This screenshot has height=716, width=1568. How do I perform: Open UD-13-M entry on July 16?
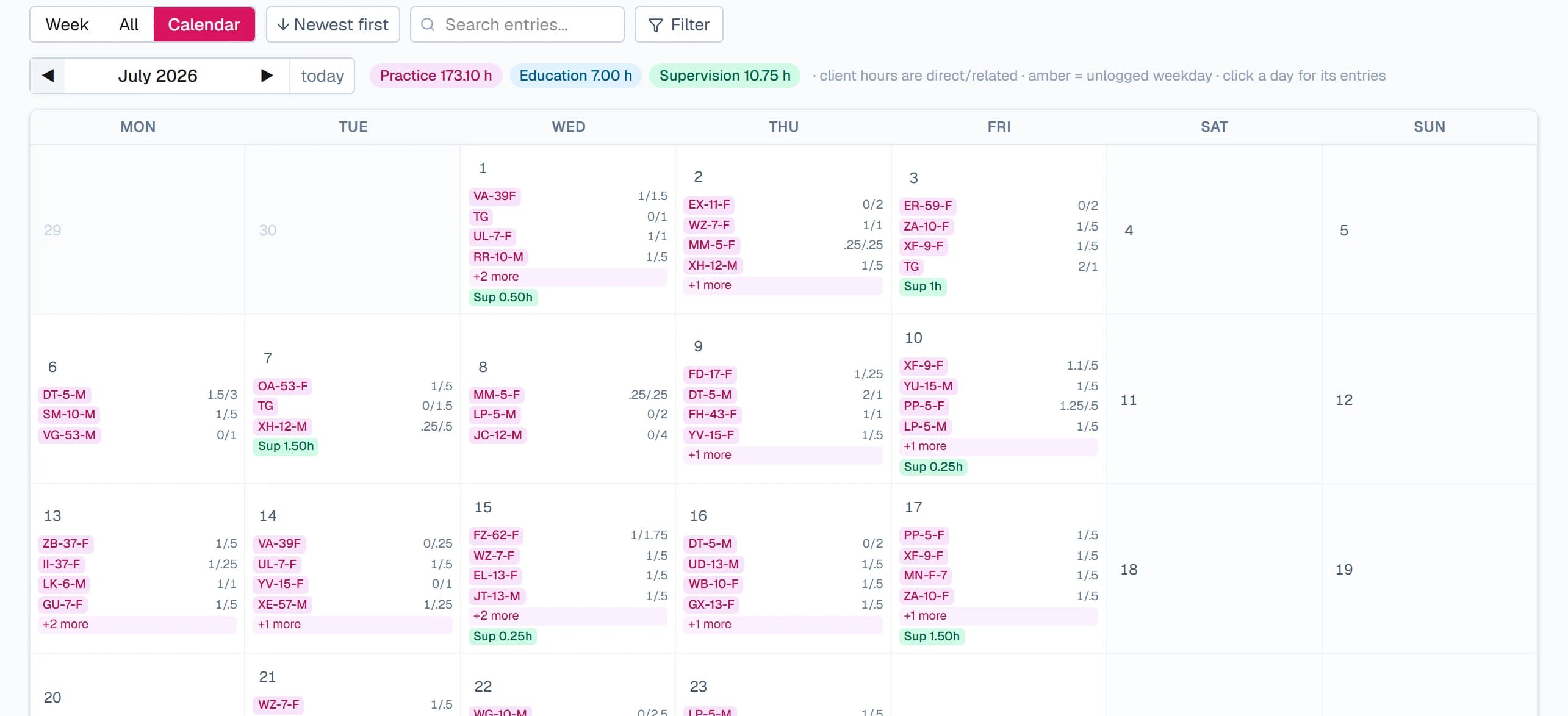point(714,565)
